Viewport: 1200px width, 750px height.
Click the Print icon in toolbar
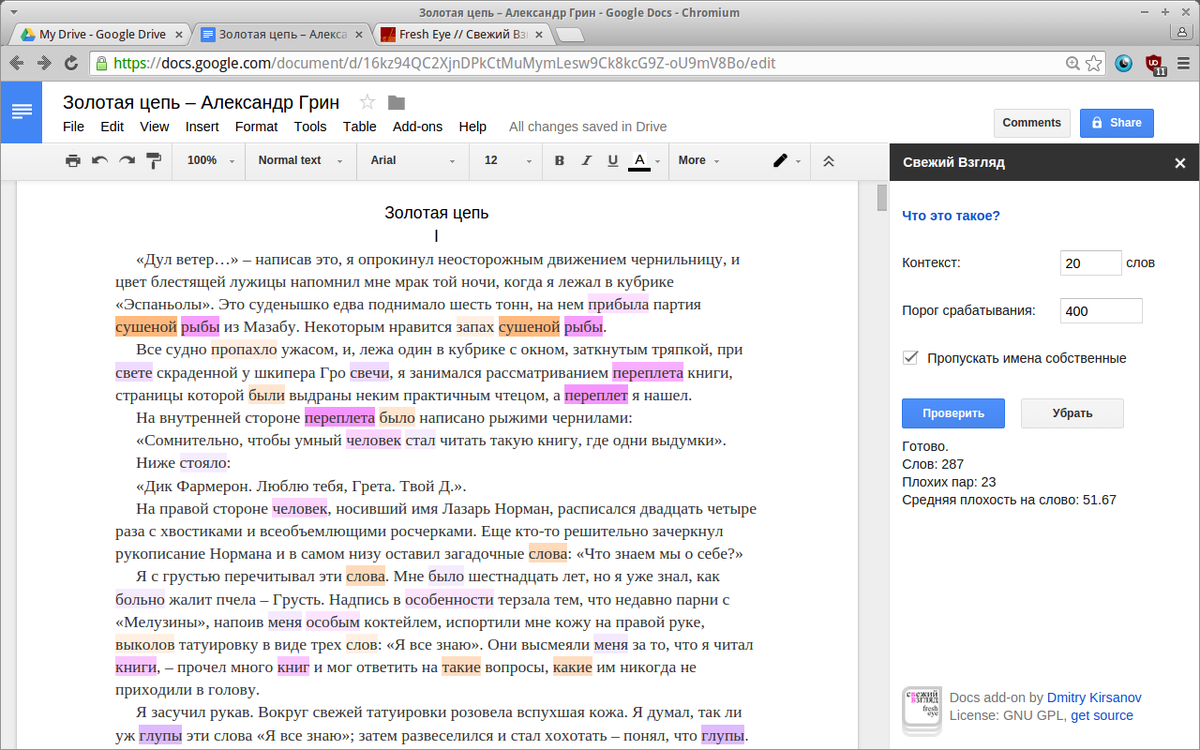pyautogui.click(x=73, y=161)
